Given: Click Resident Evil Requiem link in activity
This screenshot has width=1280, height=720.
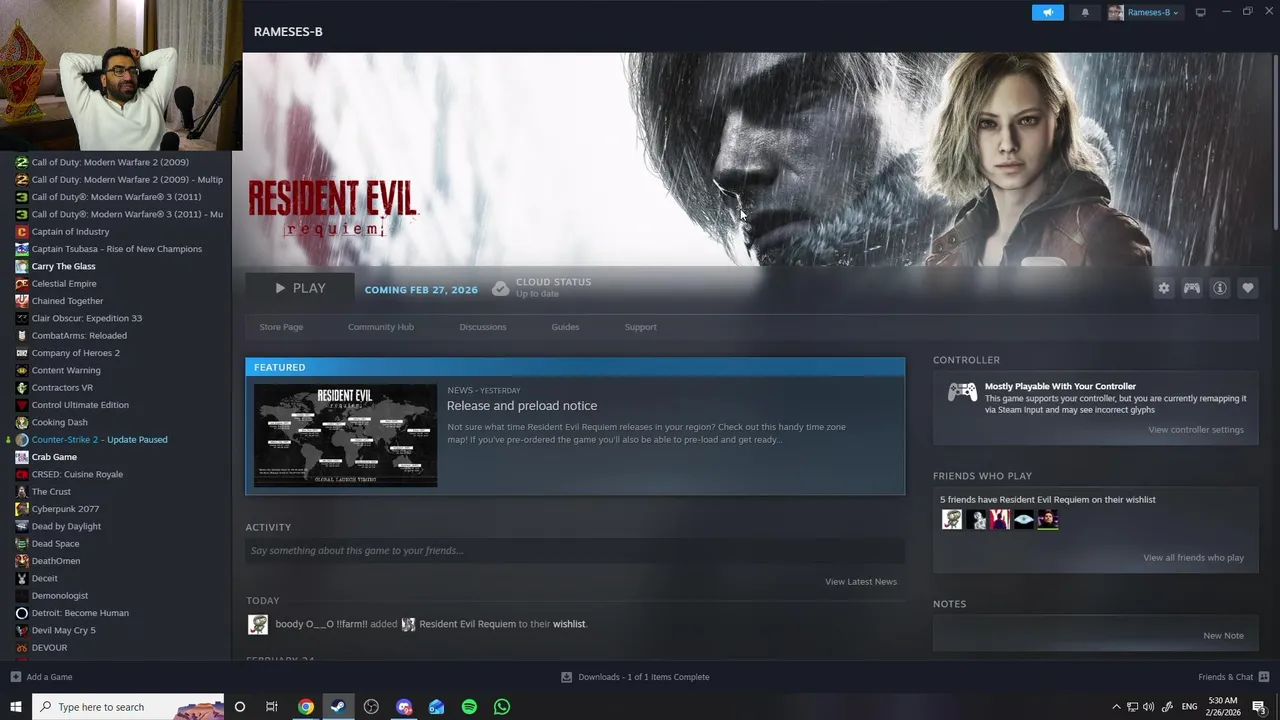Looking at the screenshot, I should point(467,624).
